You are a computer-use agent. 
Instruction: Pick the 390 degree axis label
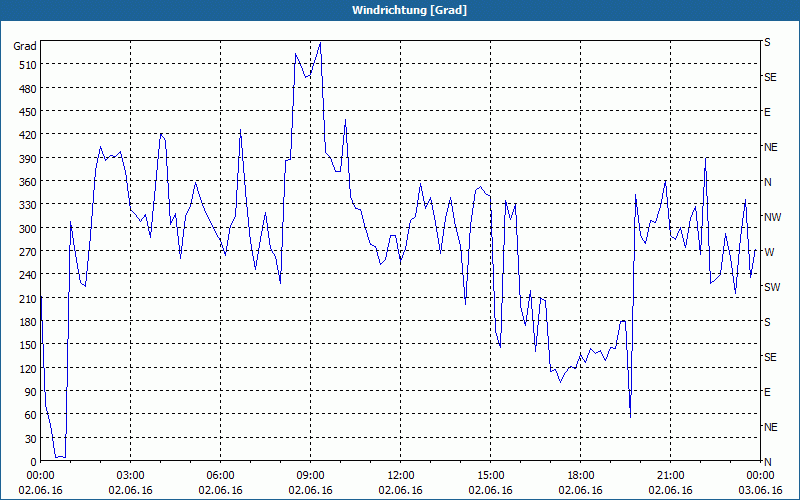(x=28, y=159)
